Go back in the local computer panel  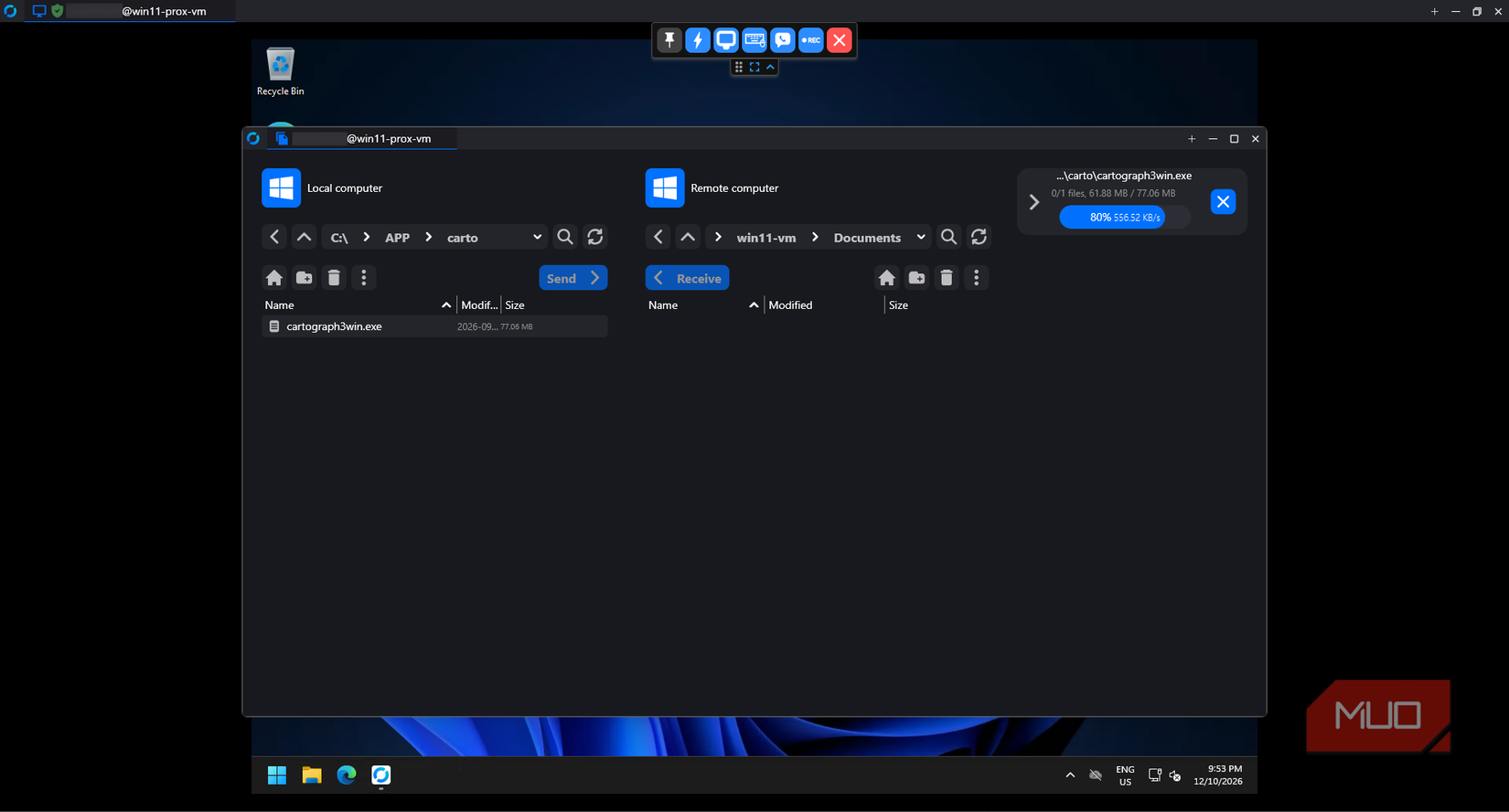point(274,237)
